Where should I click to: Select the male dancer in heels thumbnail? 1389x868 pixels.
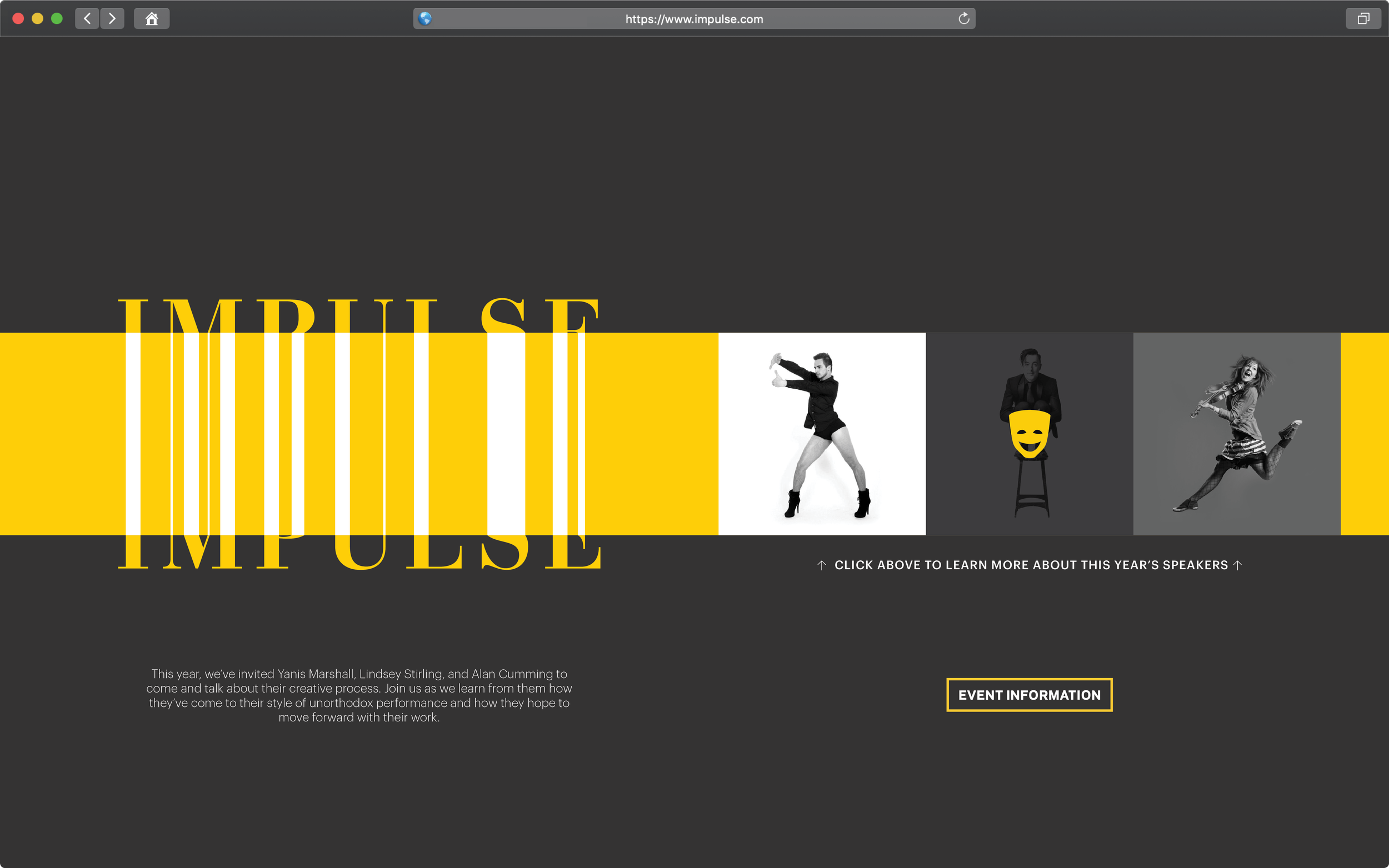coord(822,433)
